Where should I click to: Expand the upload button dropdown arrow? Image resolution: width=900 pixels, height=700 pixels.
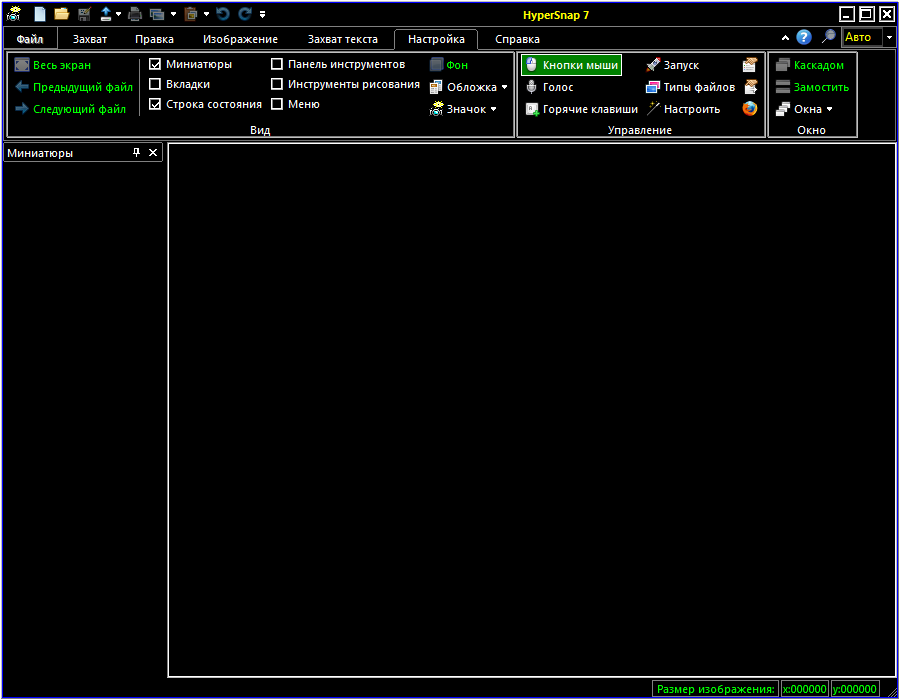pos(118,14)
